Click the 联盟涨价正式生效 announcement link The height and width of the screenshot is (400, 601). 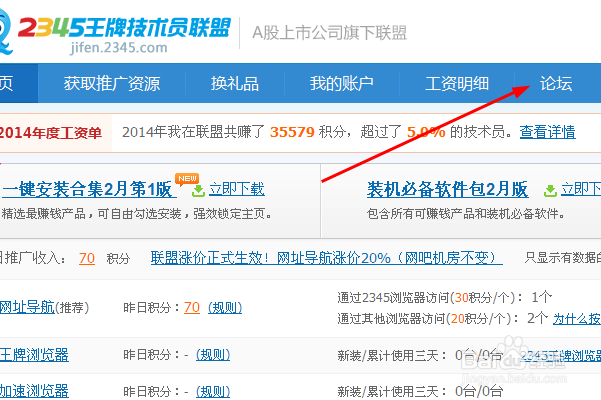[x=327, y=258]
